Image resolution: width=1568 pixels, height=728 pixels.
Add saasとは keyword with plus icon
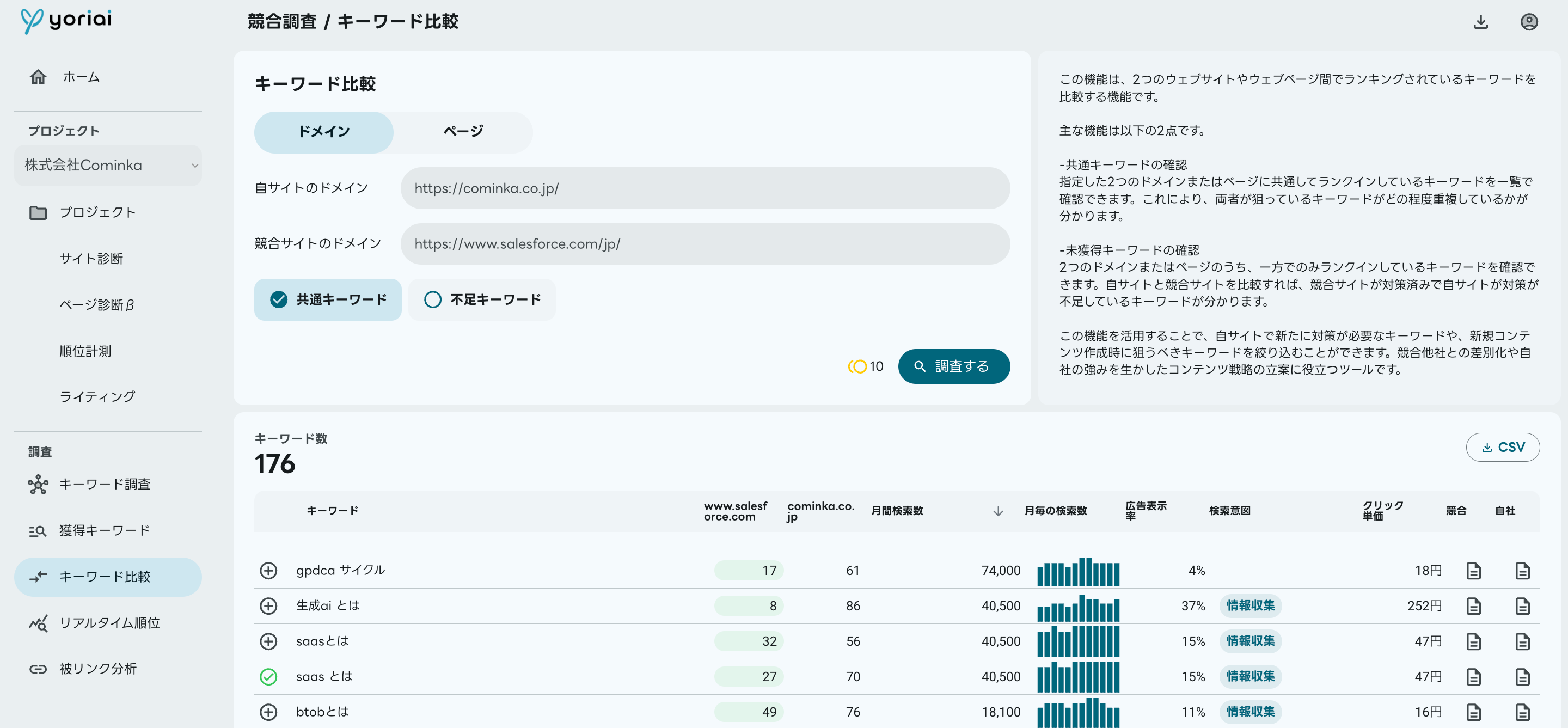click(268, 641)
